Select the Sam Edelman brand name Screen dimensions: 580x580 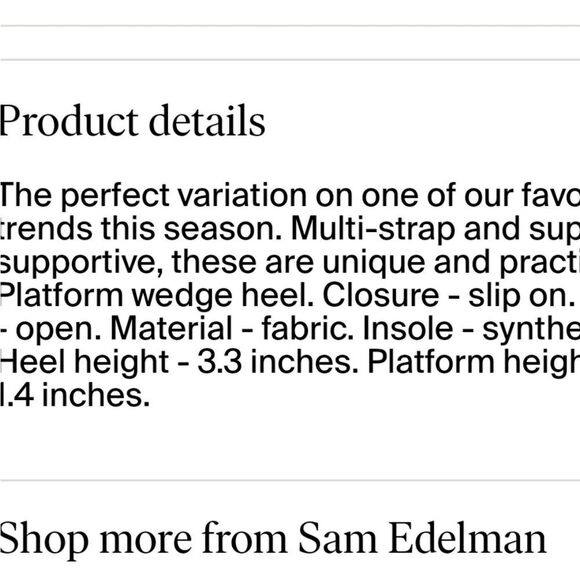(x=422, y=538)
